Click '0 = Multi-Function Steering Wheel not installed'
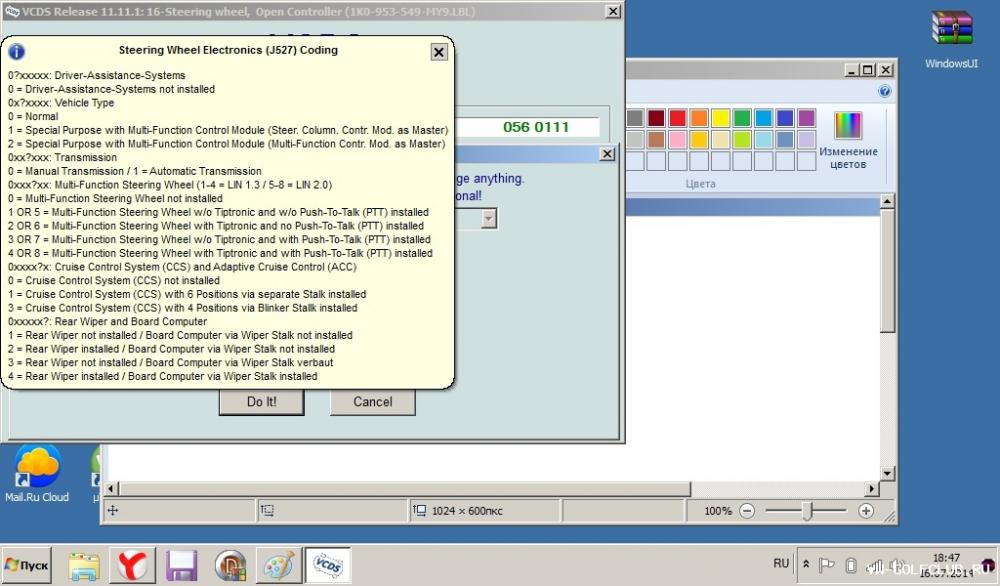The height and width of the screenshot is (586, 1000). (x=115, y=198)
